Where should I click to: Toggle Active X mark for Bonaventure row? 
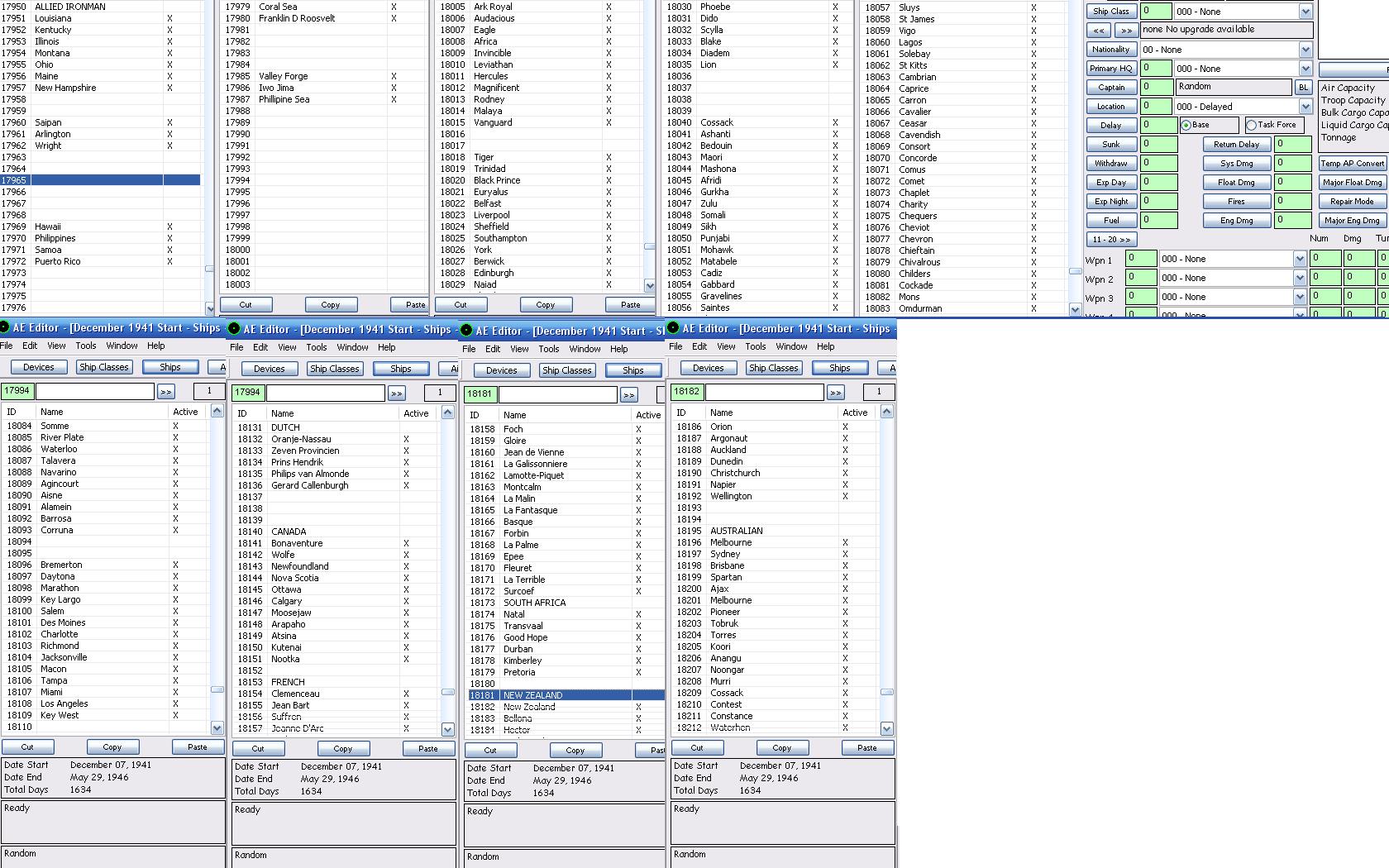coord(406,544)
